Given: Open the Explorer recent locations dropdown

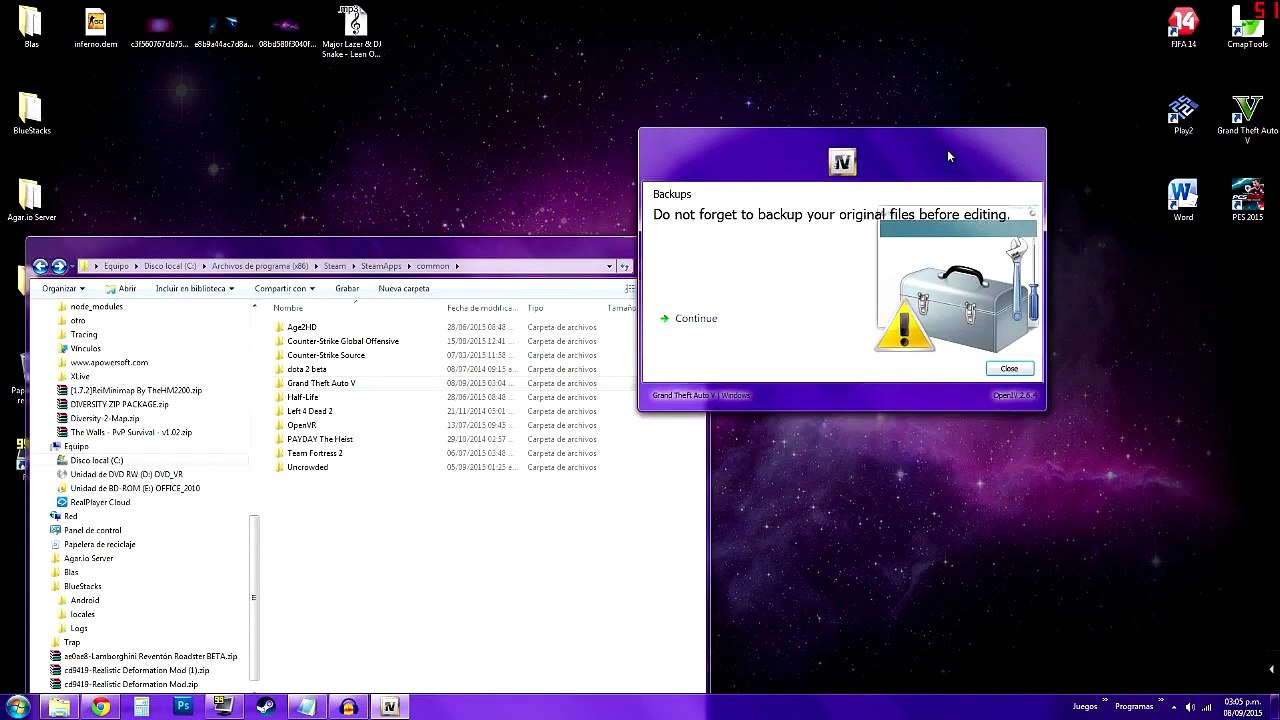Looking at the screenshot, I should 71,267.
